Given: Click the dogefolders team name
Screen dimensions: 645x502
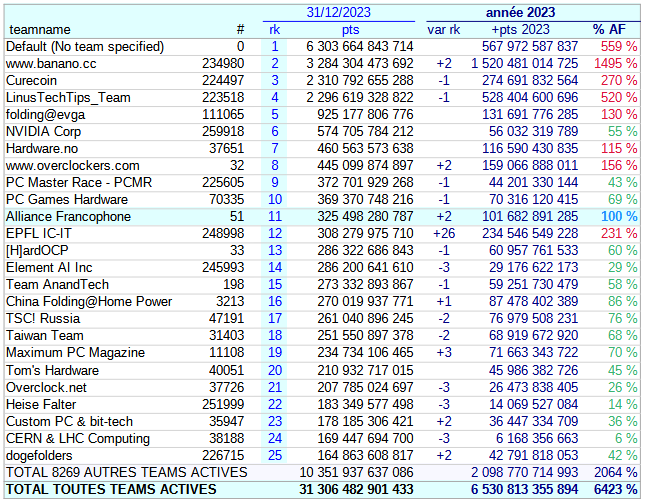Looking at the screenshot, I should tap(40, 455).
